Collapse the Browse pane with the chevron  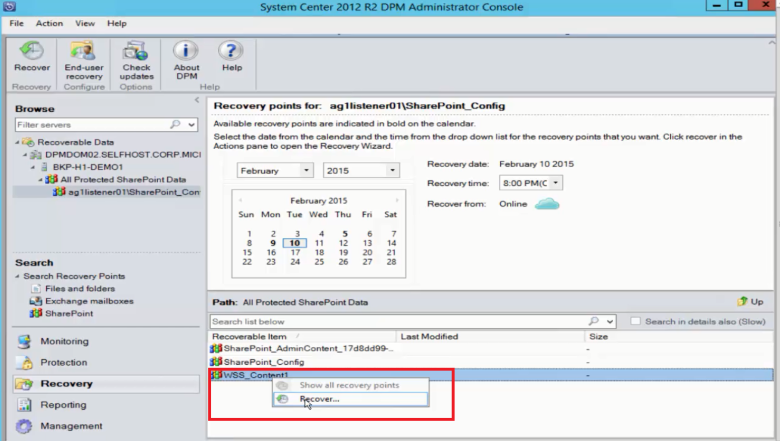[x=197, y=100]
